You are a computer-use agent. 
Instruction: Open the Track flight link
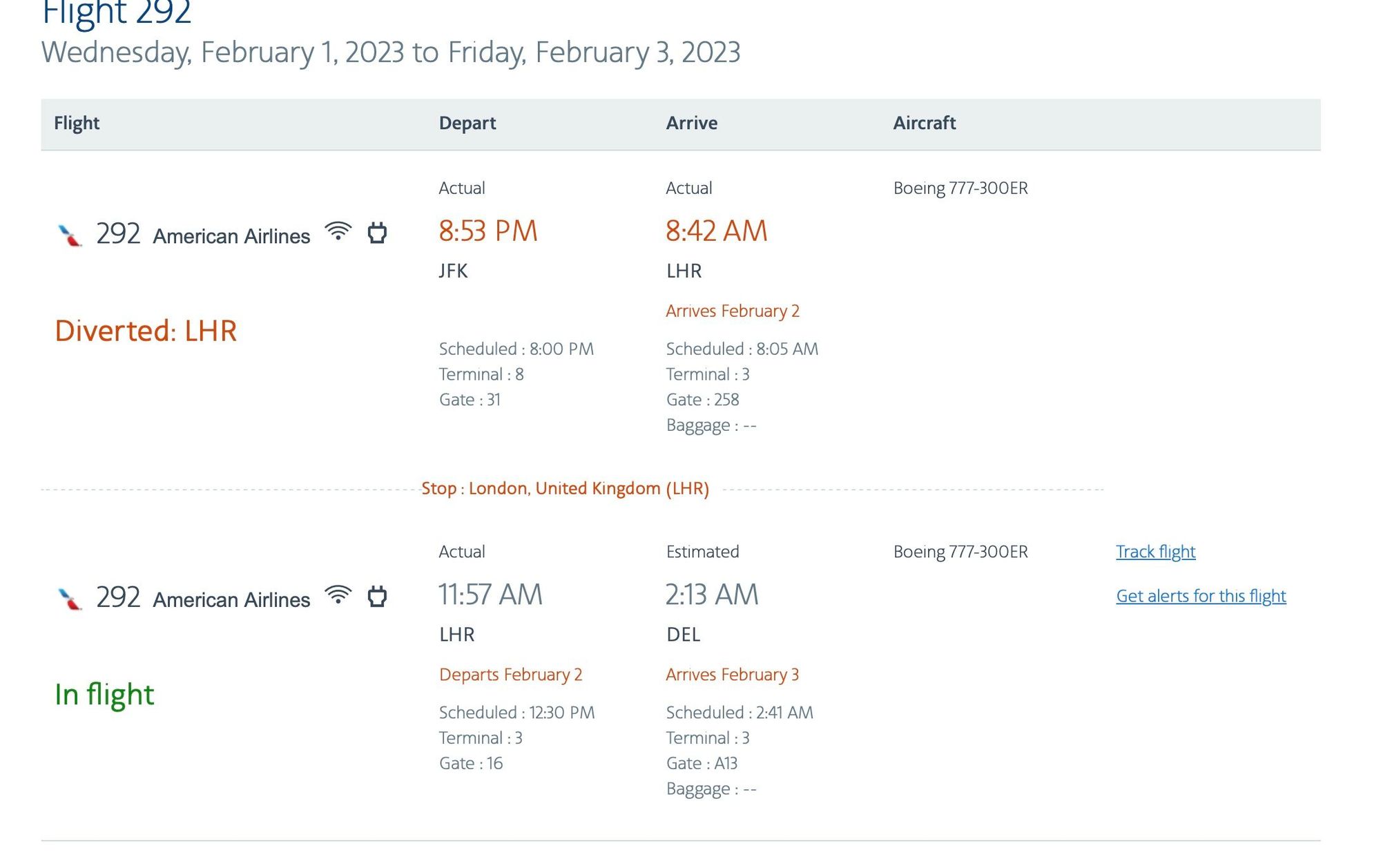click(1155, 552)
